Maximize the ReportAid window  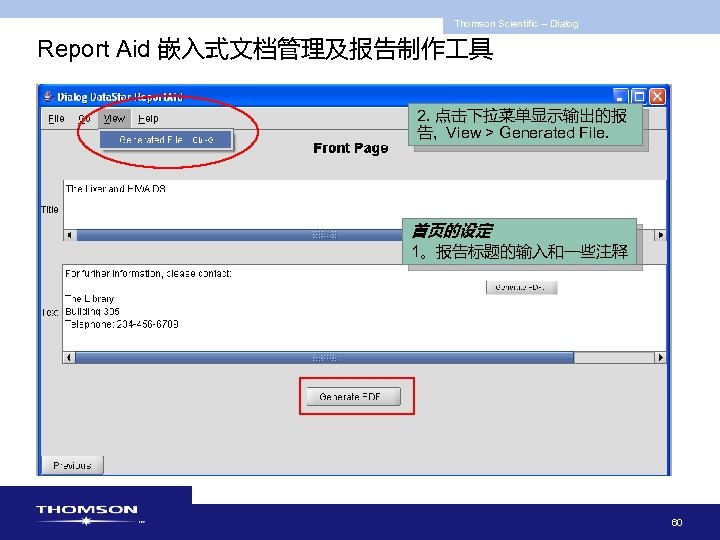point(639,96)
